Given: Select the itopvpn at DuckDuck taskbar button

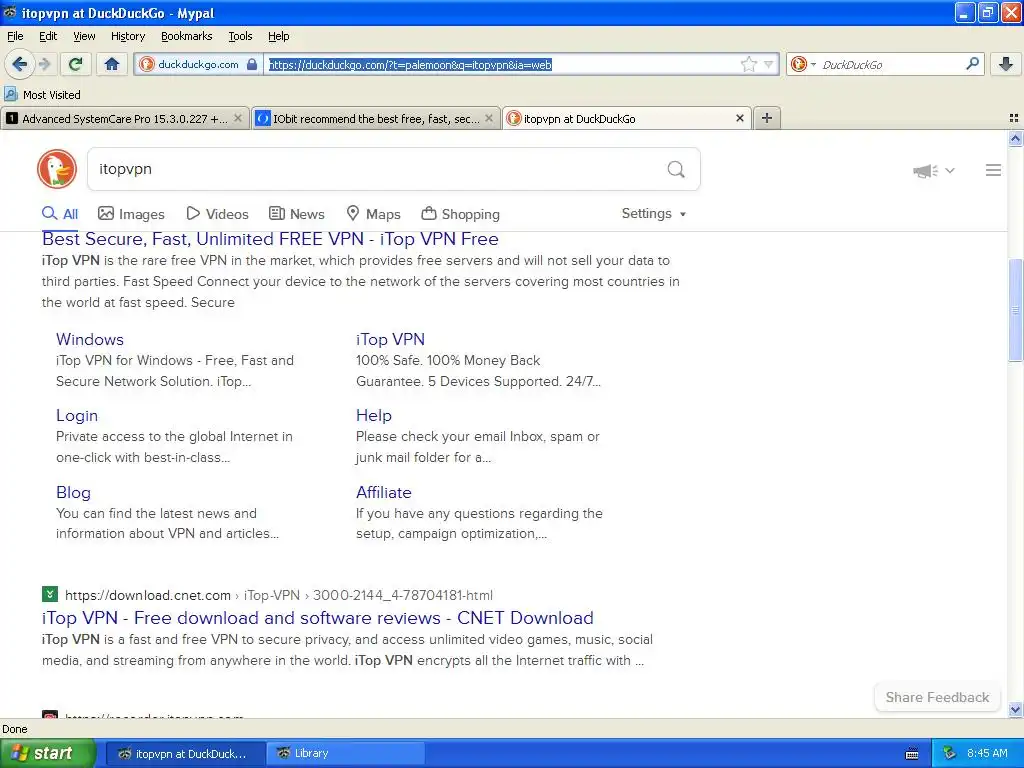Looking at the screenshot, I should 184,753.
